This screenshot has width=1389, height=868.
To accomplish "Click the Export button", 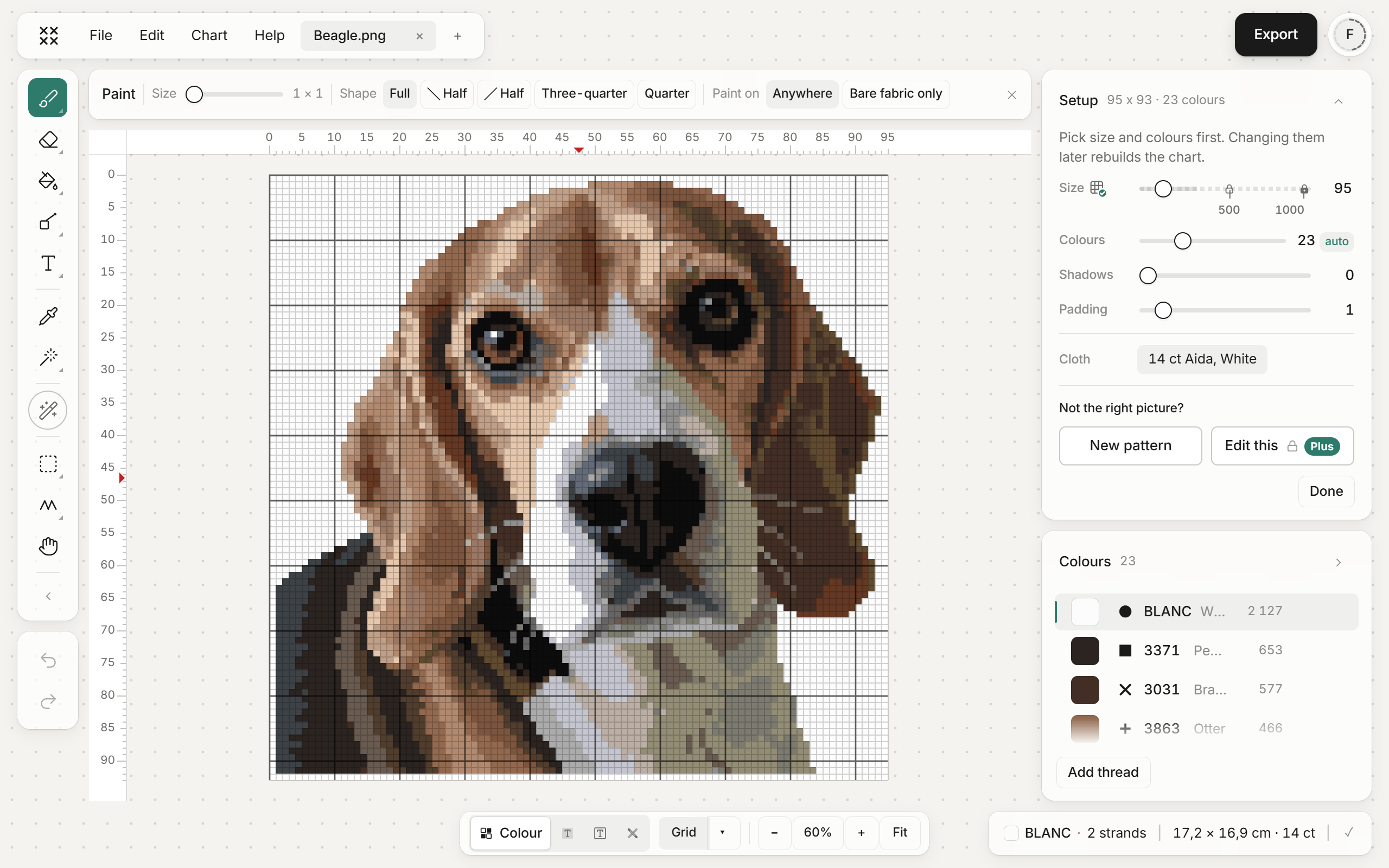I will pos(1276,34).
